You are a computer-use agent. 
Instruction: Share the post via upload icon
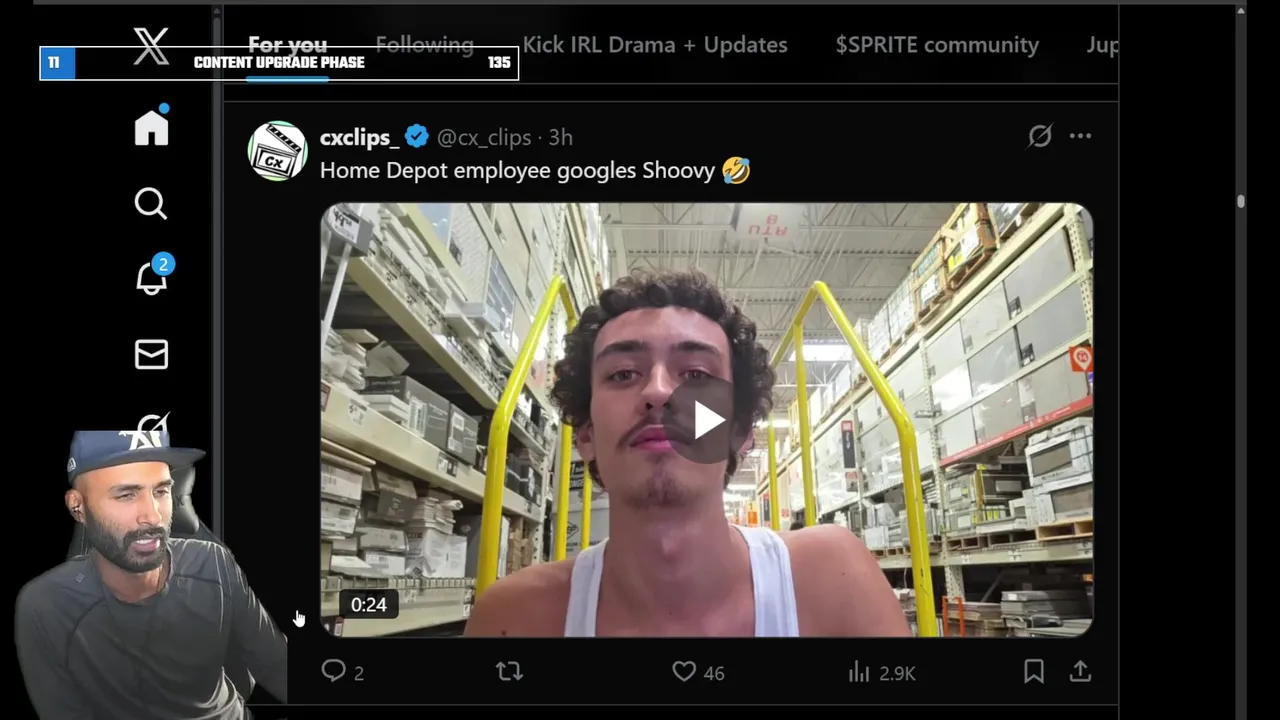click(x=1080, y=672)
